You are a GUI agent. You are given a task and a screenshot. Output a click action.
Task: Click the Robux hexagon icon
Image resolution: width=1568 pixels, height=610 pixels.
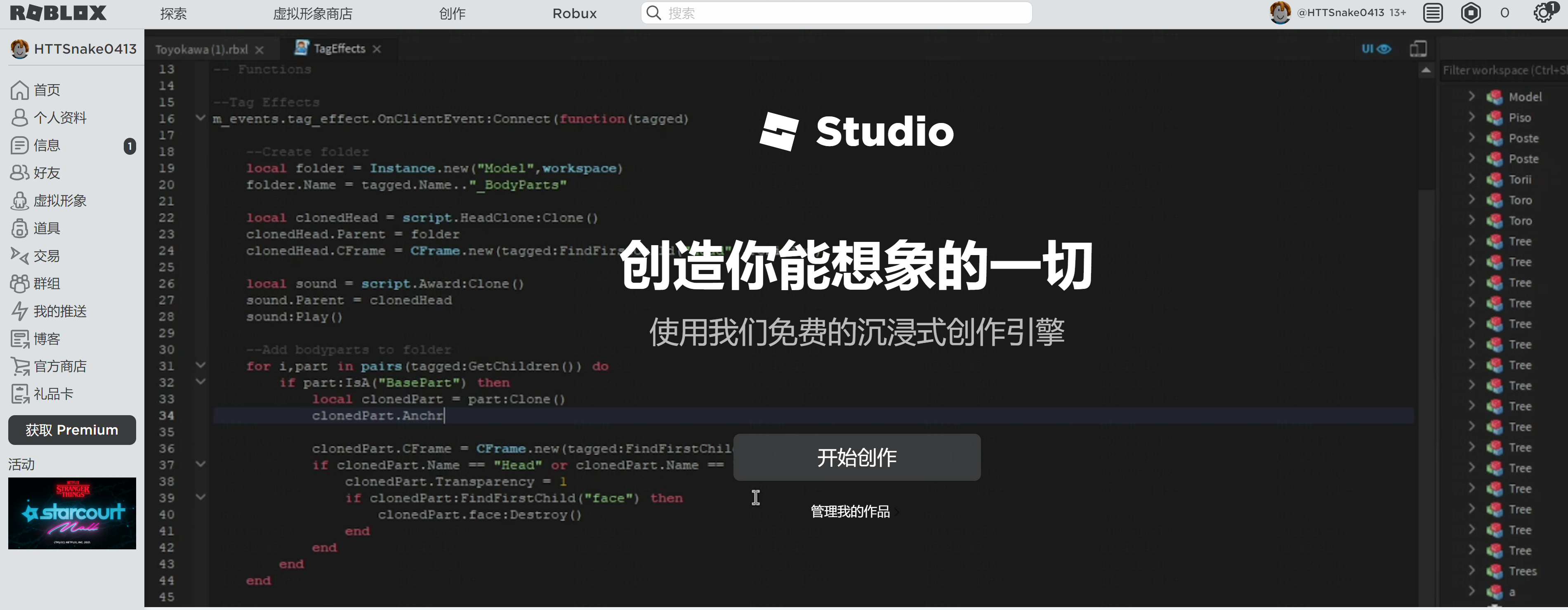click(x=1471, y=13)
